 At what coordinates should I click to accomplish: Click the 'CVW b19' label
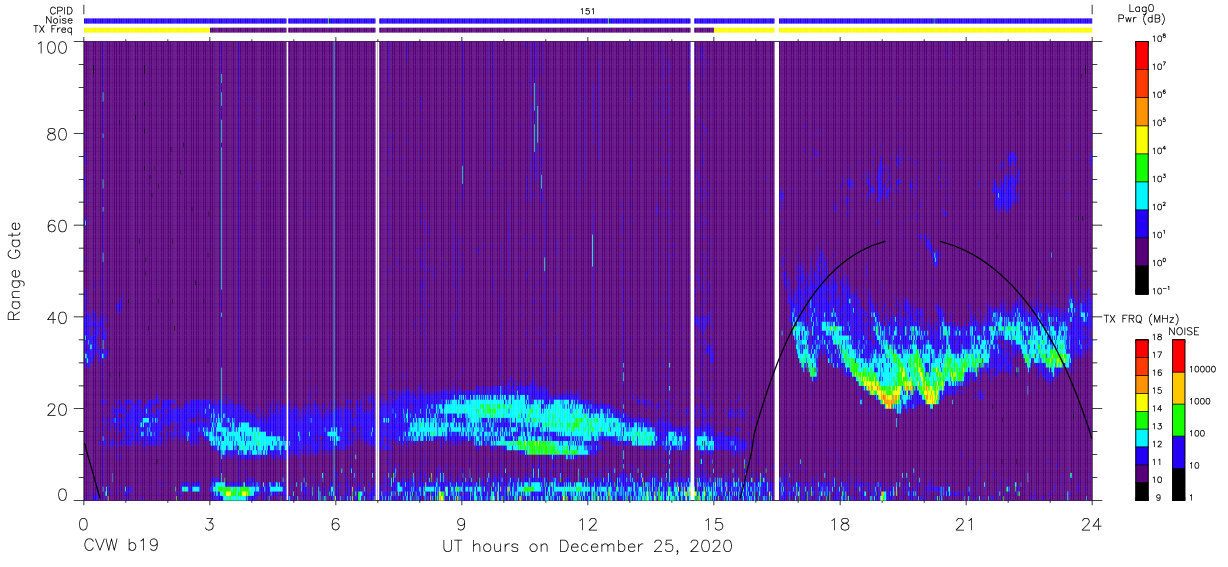121,547
